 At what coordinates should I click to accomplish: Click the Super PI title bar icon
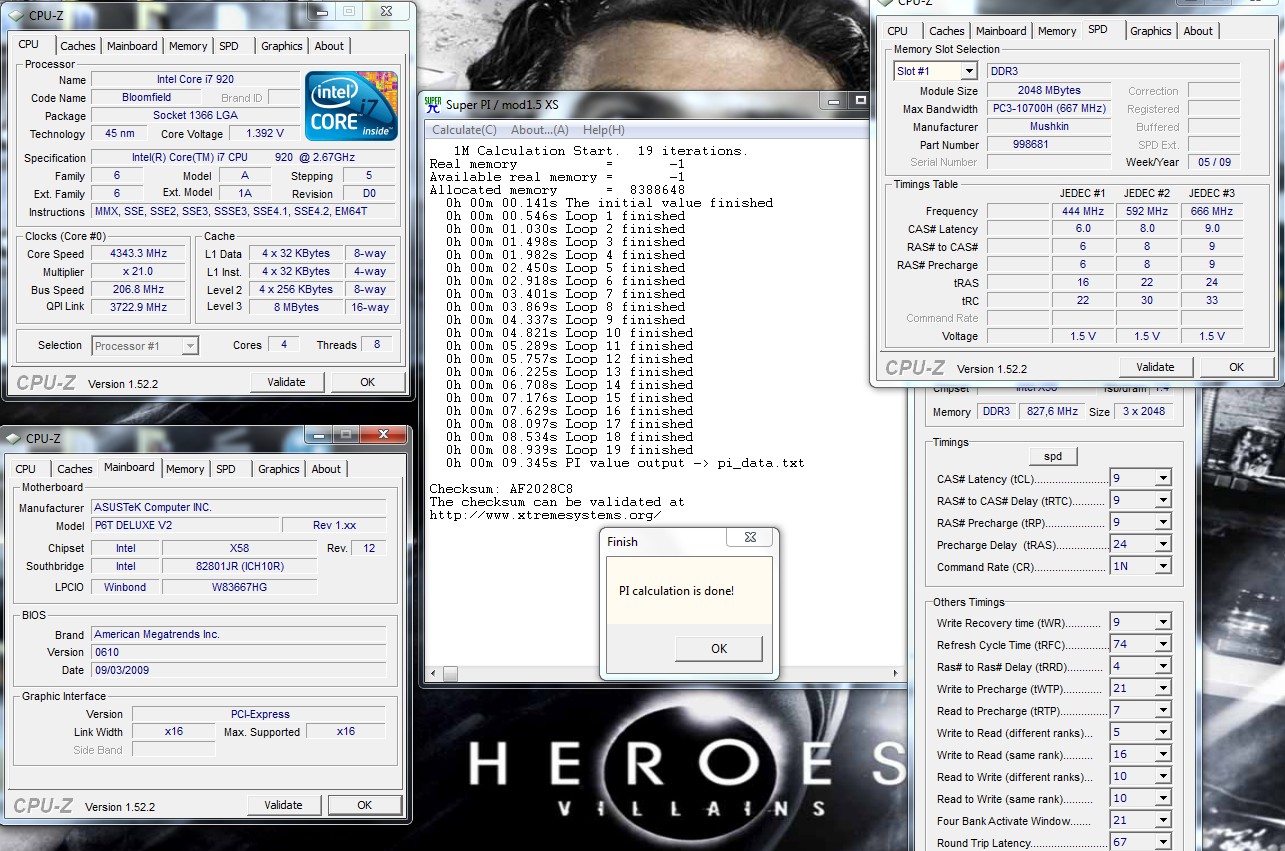click(x=433, y=104)
